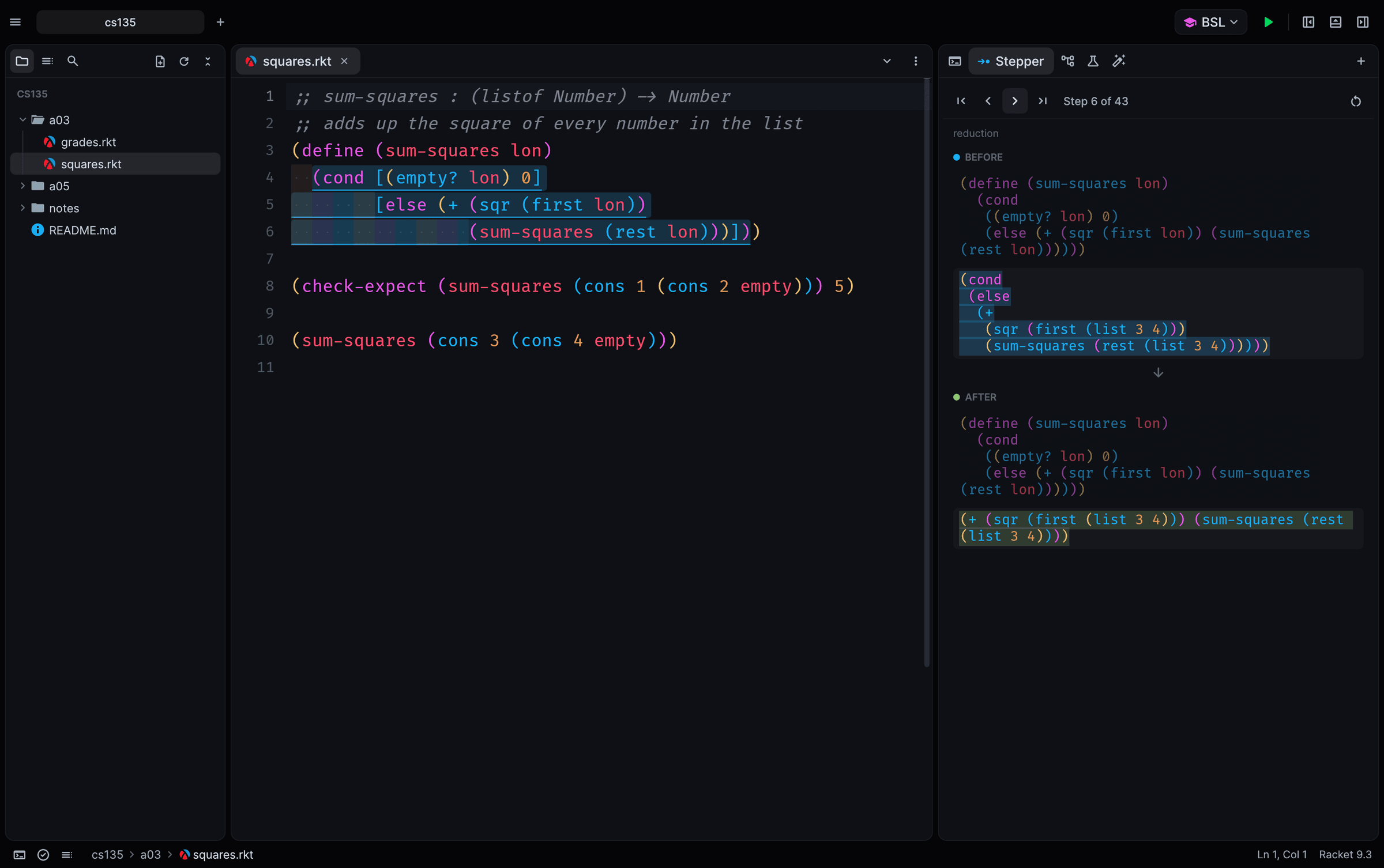The width and height of the screenshot is (1384, 868).
Task: Add a new right panel tab
Action: tap(1361, 61)
